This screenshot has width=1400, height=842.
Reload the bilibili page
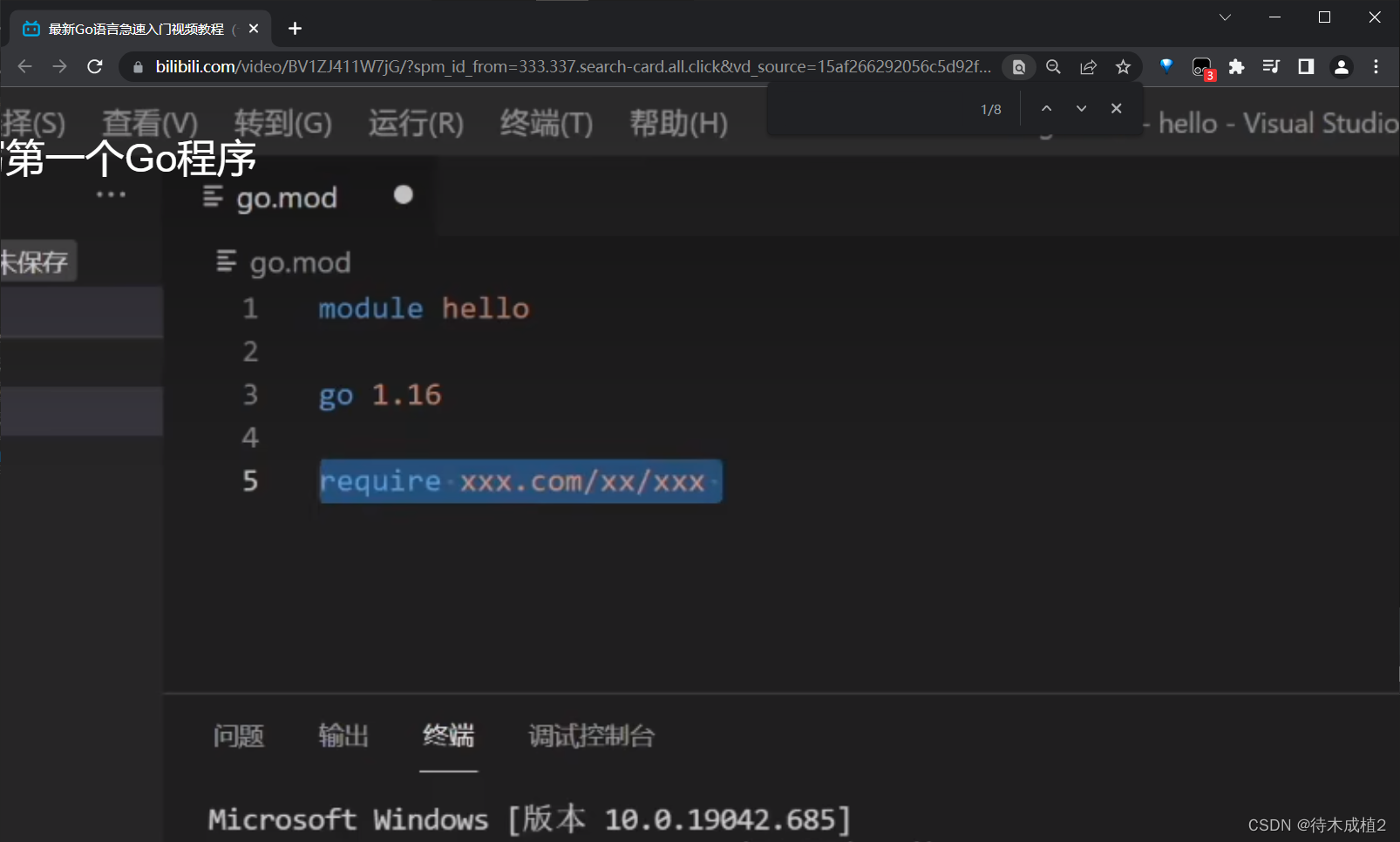pos(95,67)
